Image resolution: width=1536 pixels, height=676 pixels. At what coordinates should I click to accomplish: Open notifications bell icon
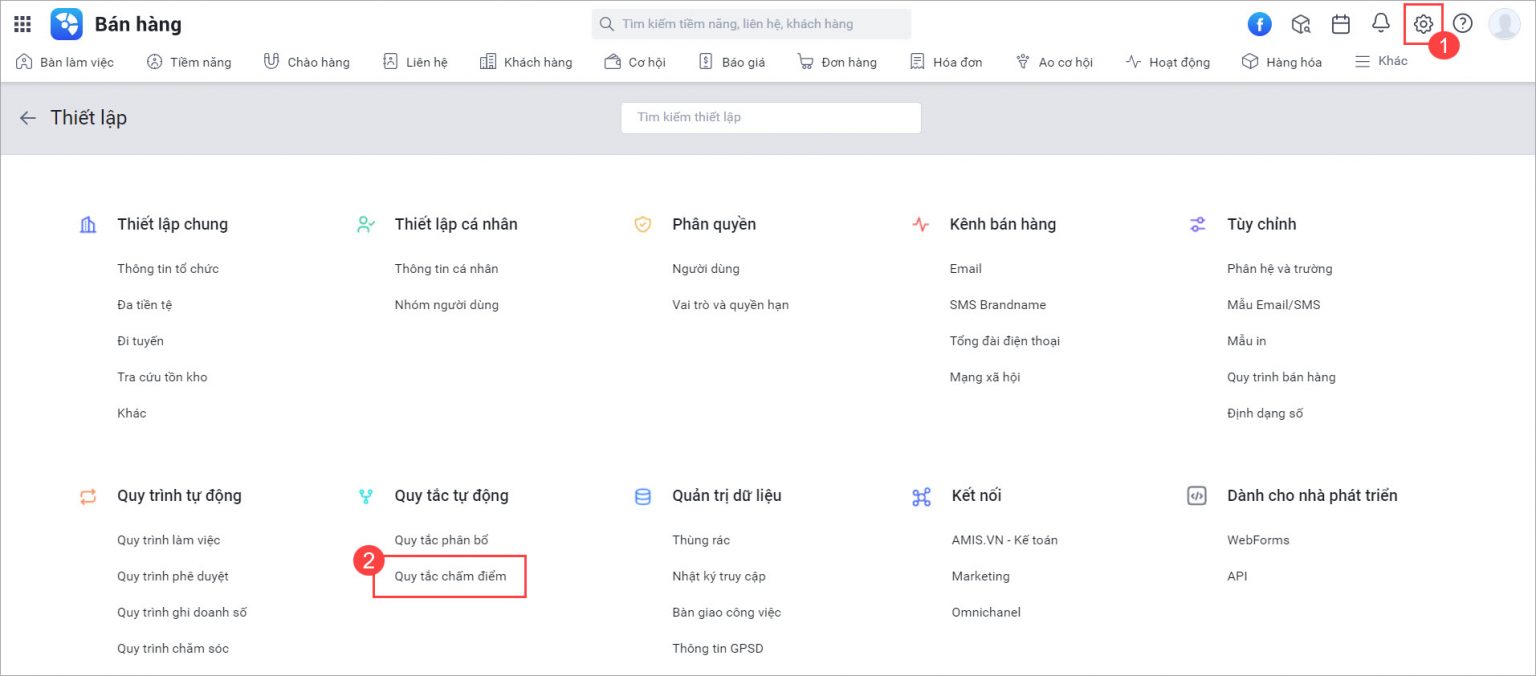pyautogui.click(x=1381, y=23)
